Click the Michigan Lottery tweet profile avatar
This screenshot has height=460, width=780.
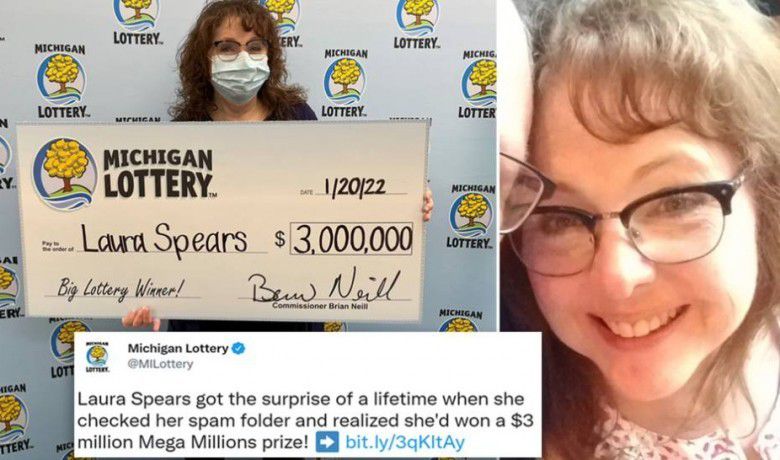pyautogui.click(x=97, y=357)
